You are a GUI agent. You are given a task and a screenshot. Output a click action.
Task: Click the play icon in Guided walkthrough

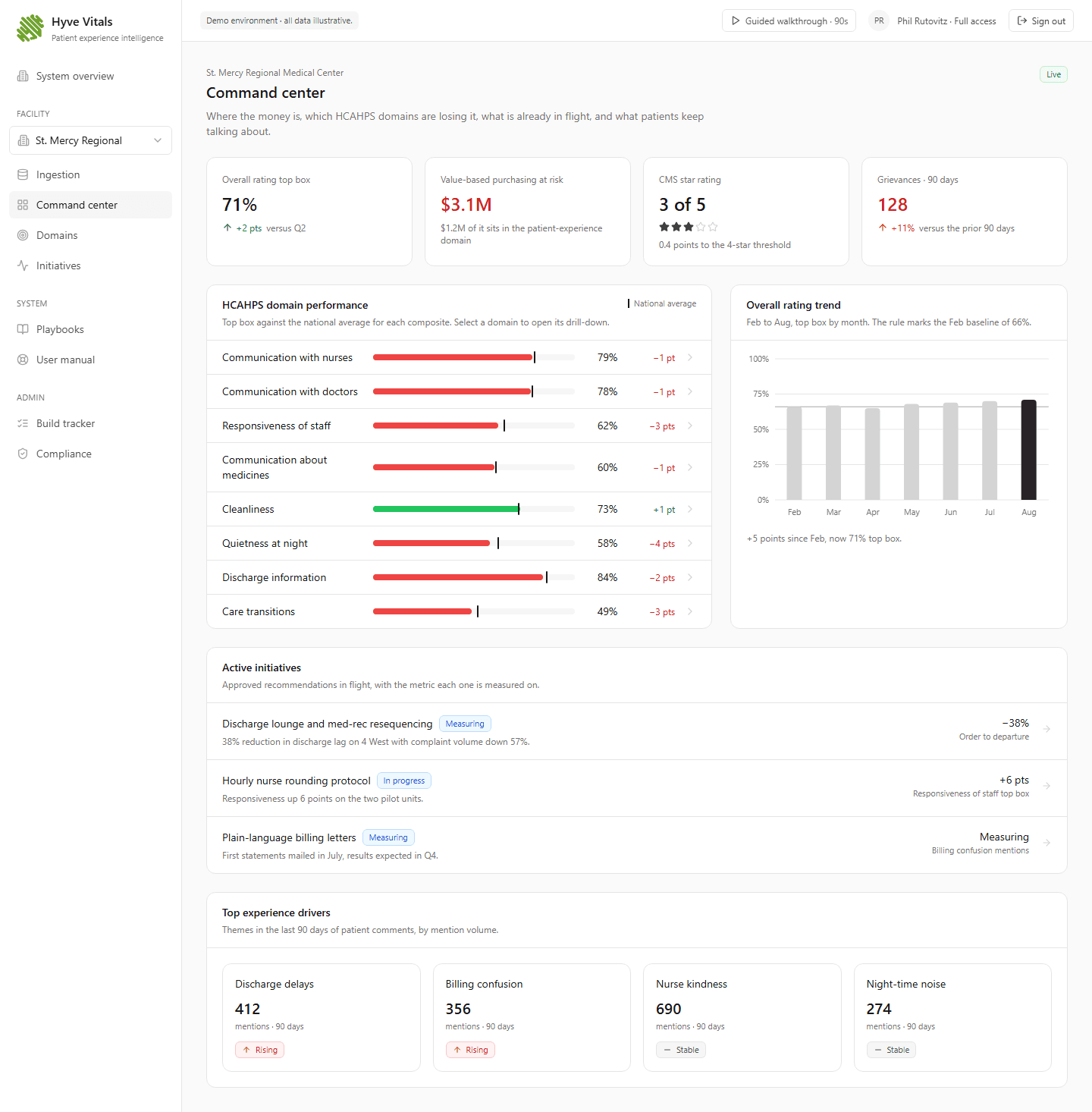click(x=736, y=21)
